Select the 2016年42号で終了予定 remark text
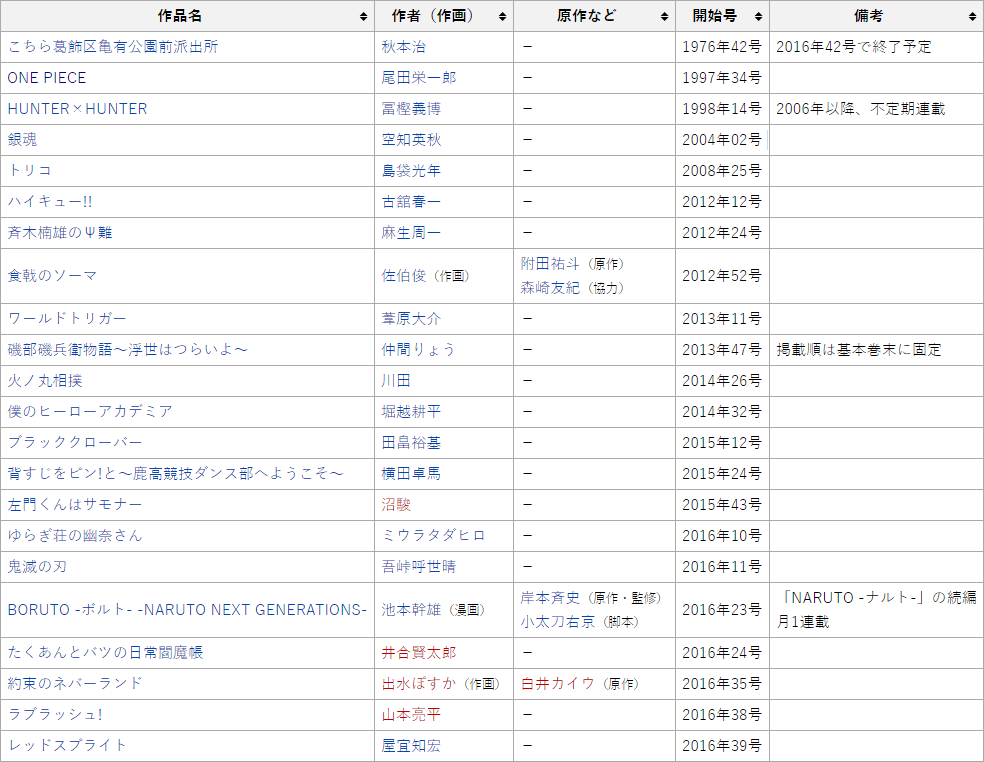 click(854, 47)
